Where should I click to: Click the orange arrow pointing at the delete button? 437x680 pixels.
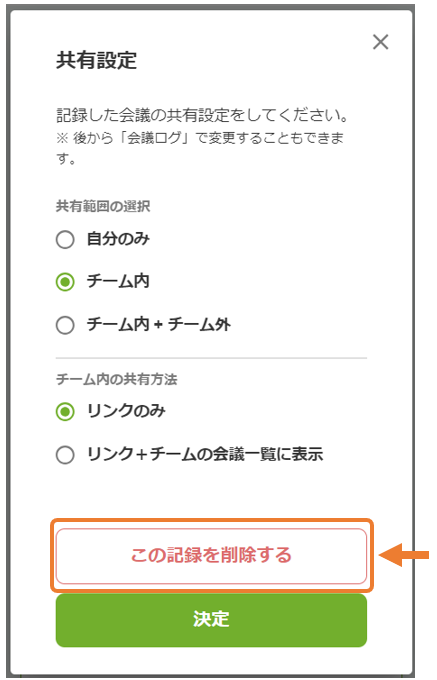pyautogui.click(x=404, y=555)
